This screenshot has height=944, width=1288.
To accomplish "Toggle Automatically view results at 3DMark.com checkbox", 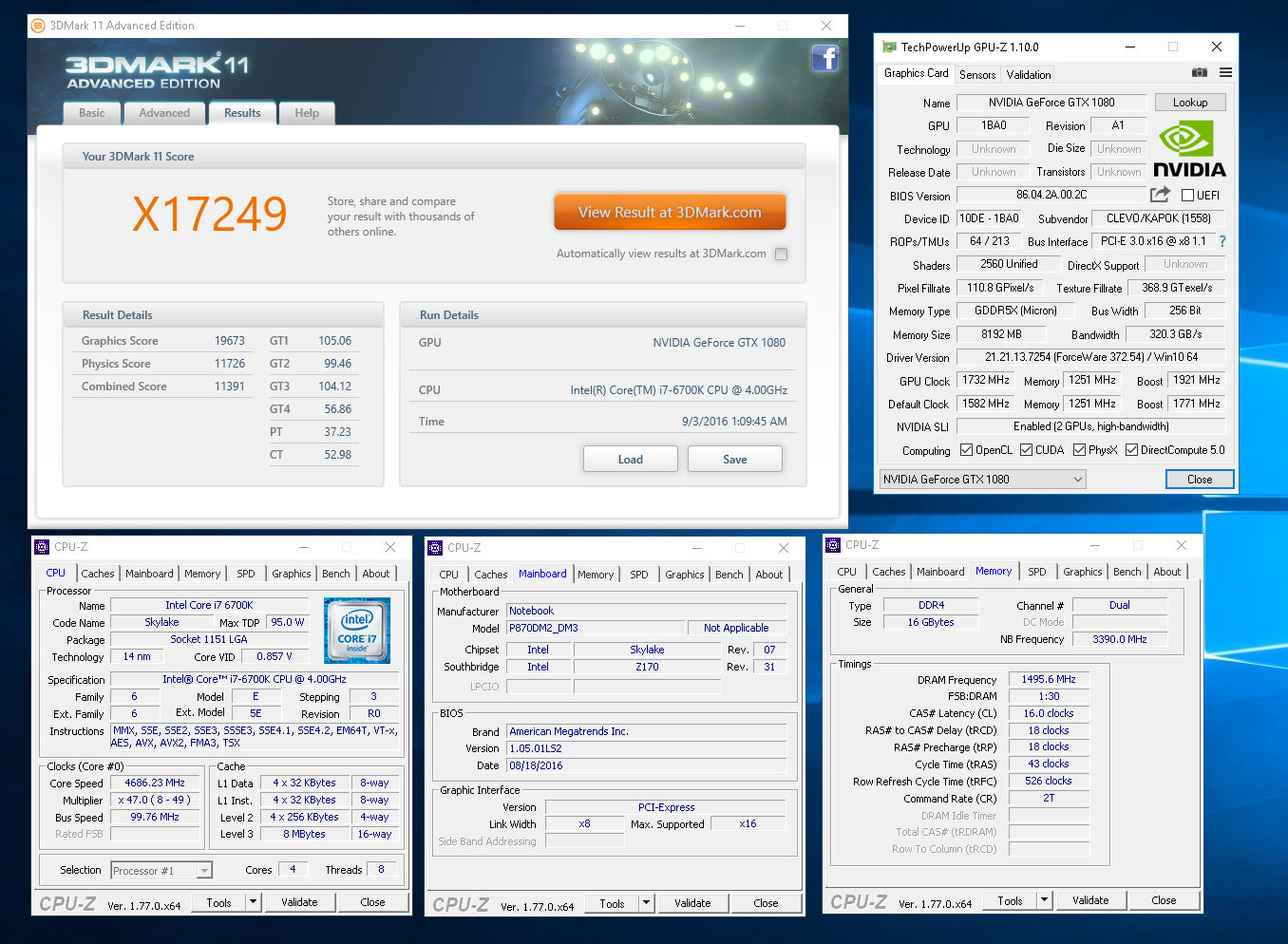I will coord(781,254).
